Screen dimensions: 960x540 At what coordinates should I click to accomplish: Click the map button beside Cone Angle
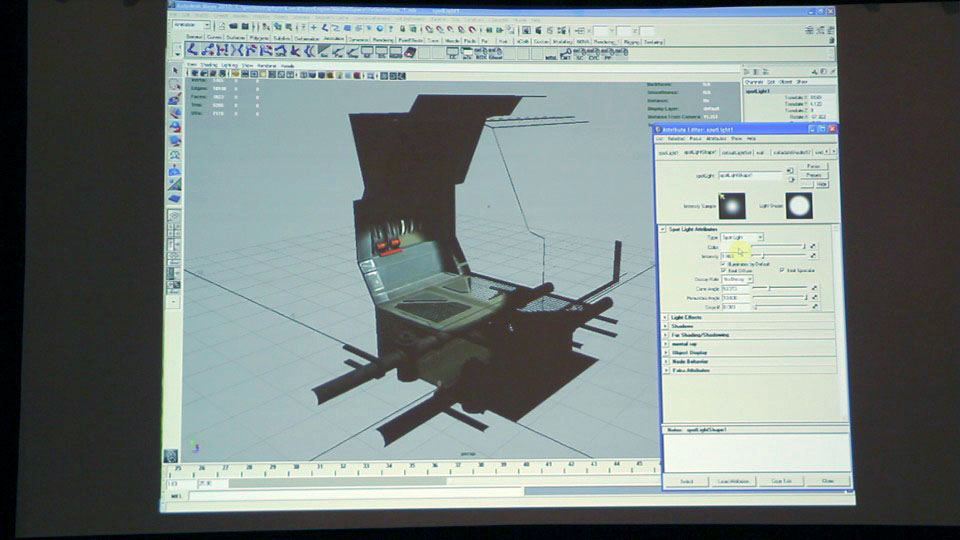click(812, 288)
